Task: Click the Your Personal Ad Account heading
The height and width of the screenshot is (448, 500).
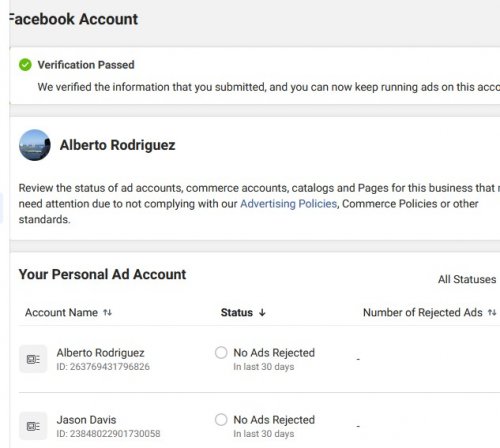Action: [102, 274]
